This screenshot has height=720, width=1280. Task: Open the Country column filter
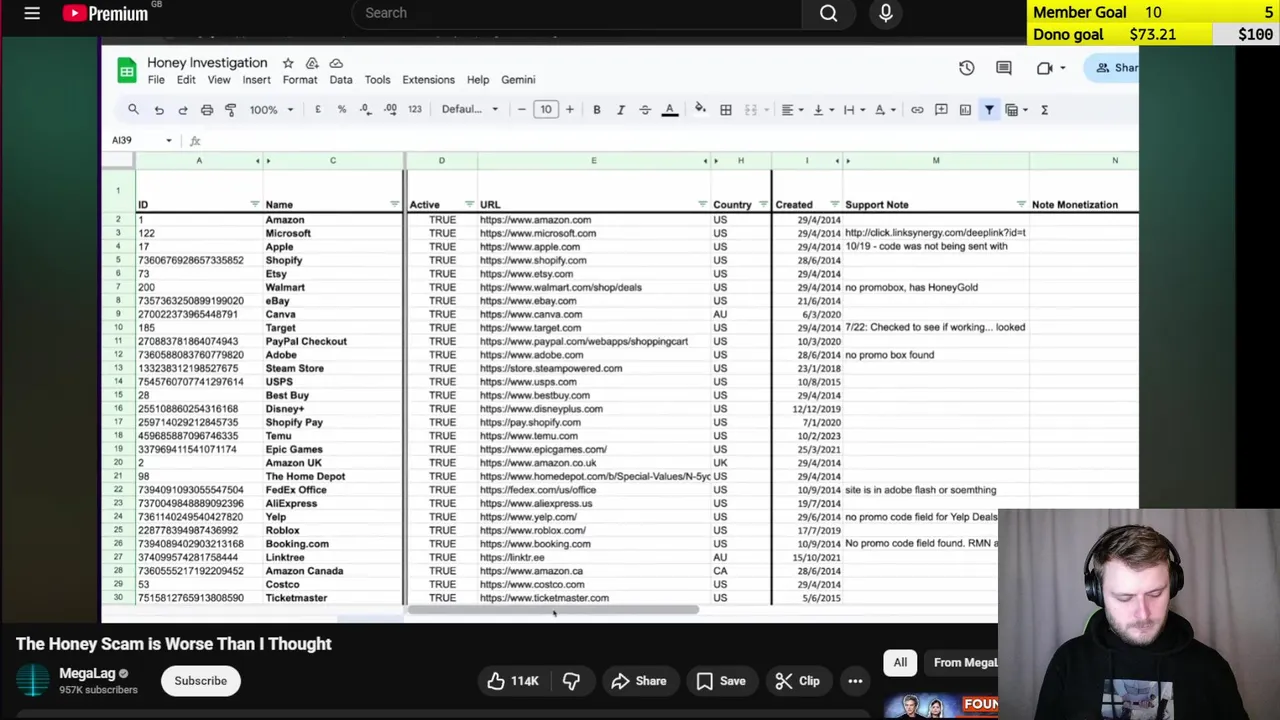pyautogui.click(x=763, y=204)
